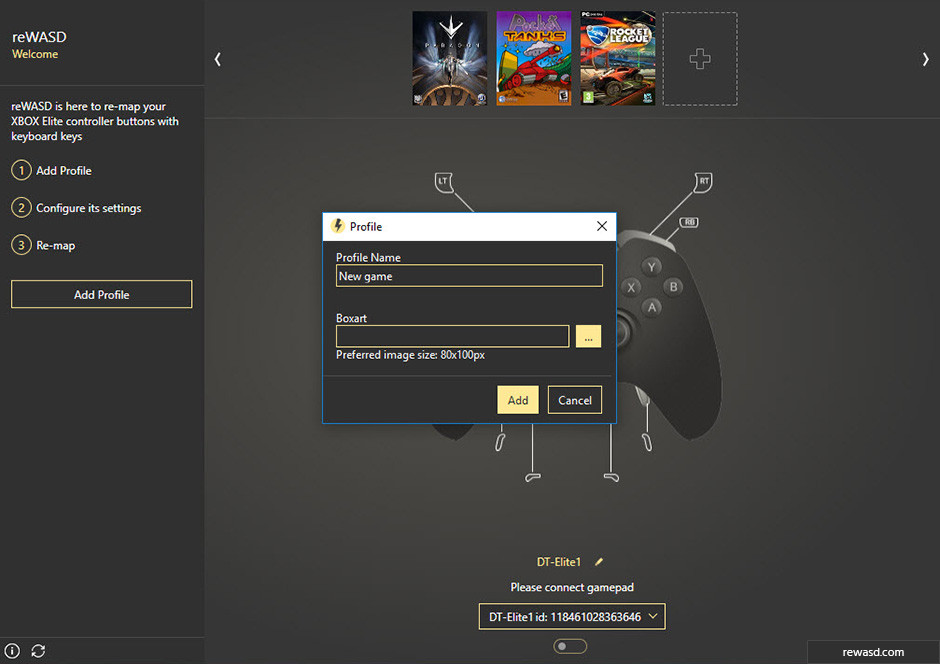Click the B button on the controller
The width and height of the screenshot is (940, 664).
(673, 287)
